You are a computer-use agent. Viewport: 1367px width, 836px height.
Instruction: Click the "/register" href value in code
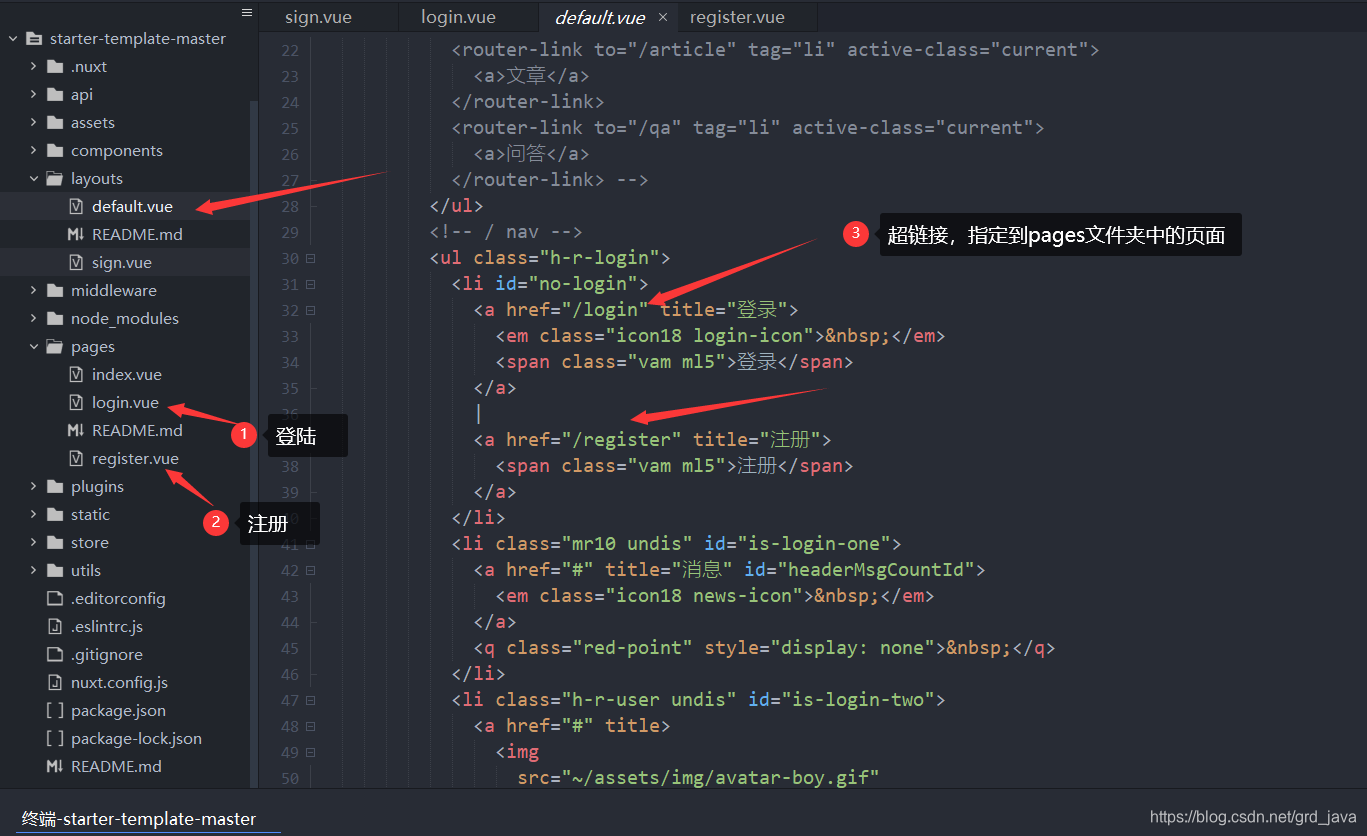[622, 440]
